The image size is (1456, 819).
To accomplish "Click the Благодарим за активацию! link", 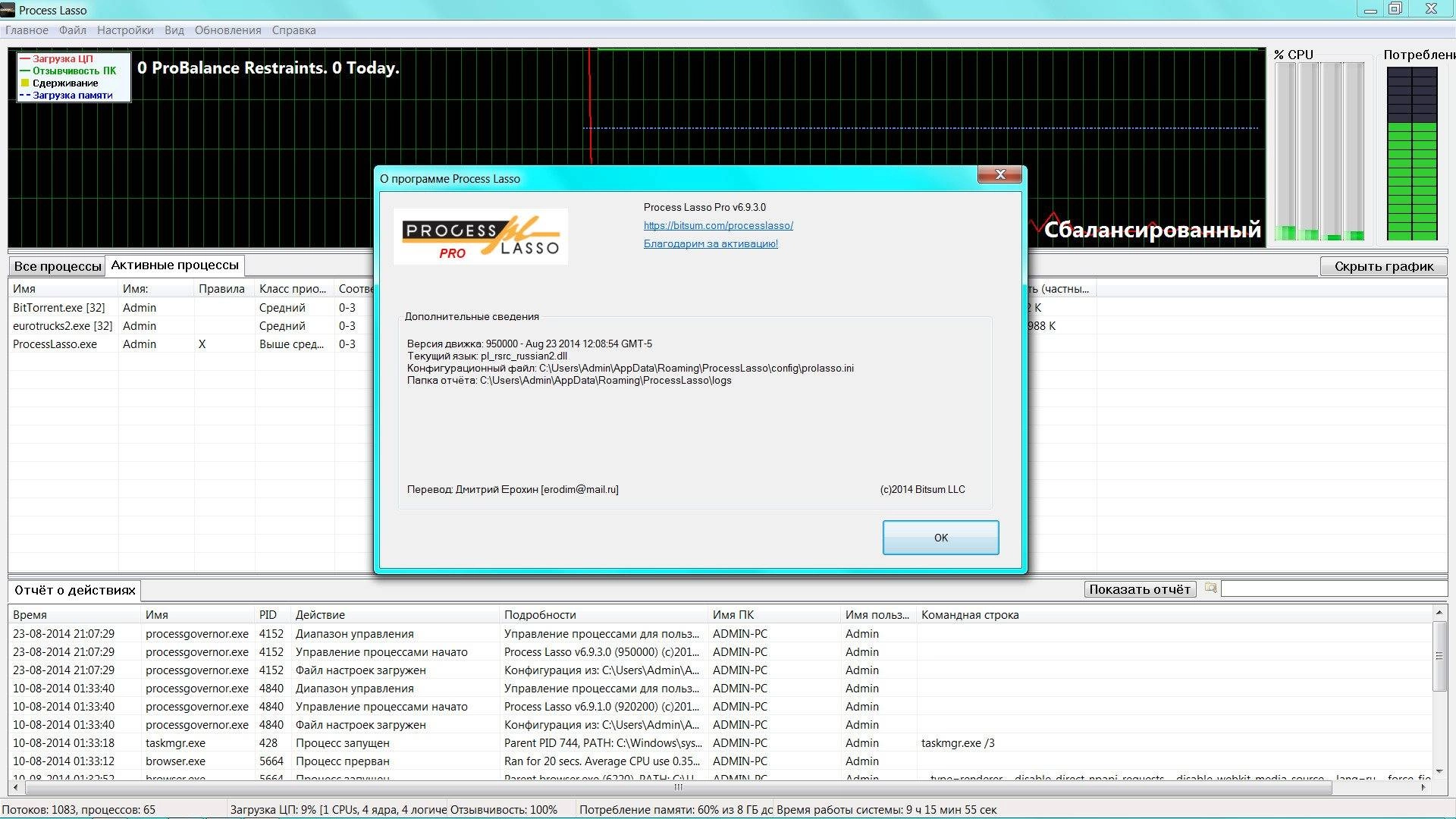I will [x=711, y=243].
